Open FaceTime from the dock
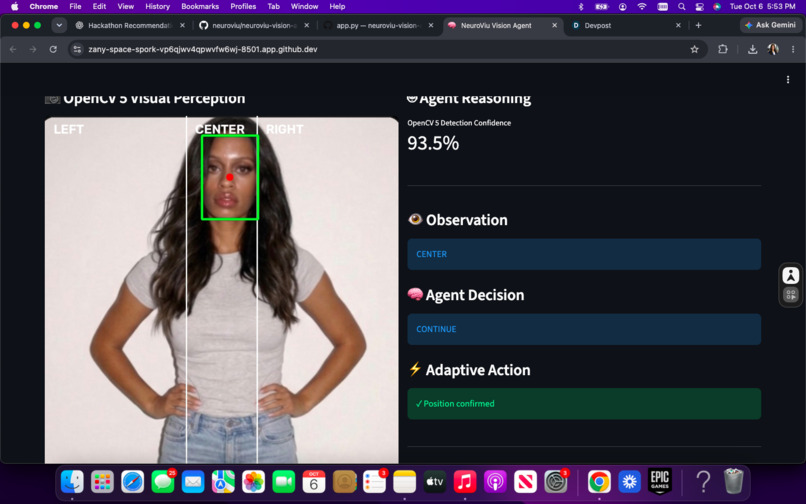 284,482
